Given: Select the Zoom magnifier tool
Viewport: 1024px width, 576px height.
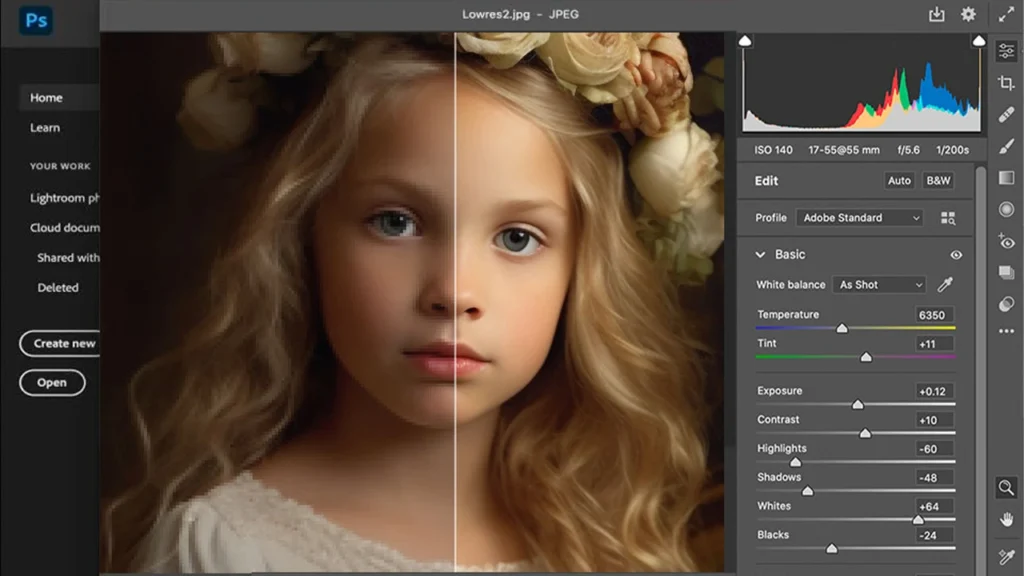Looking at the screenshot, I should 1006,487.
